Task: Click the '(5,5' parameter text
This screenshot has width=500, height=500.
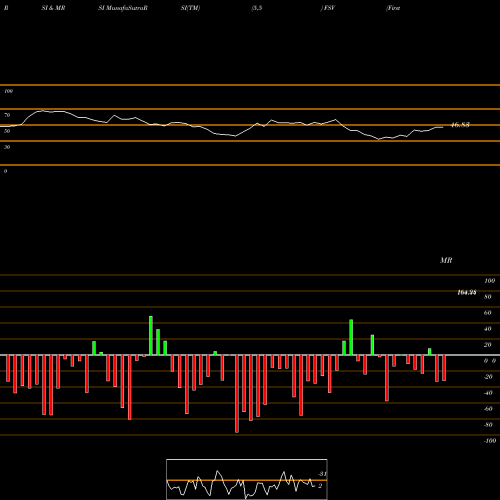Action: pos(257,8)
